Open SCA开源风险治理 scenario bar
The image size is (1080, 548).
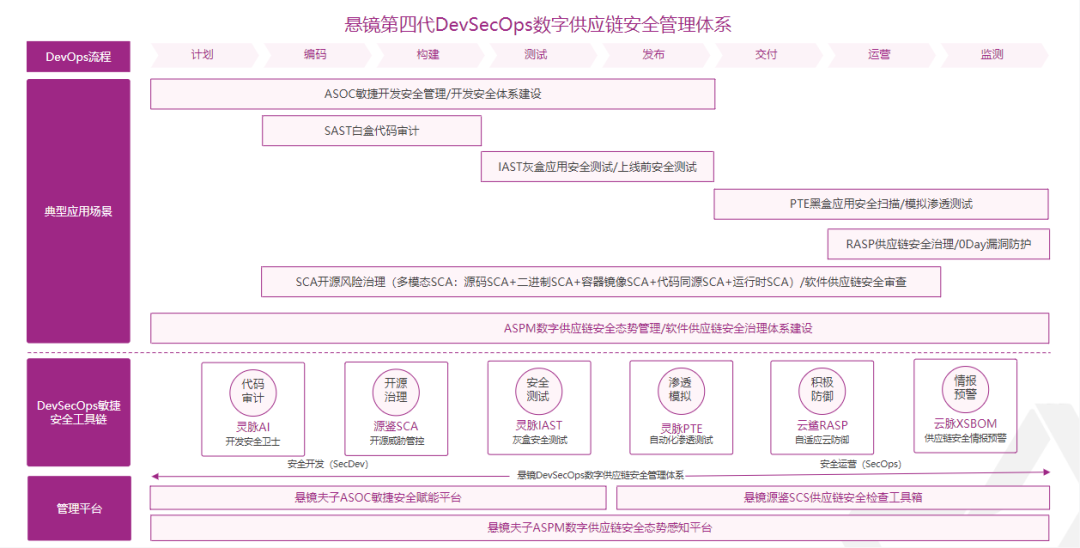(x=601, y=282)
